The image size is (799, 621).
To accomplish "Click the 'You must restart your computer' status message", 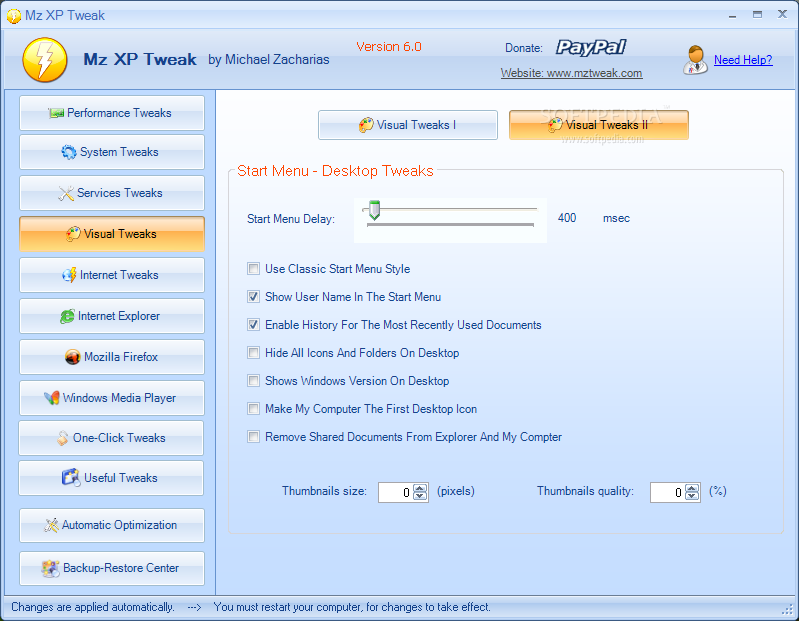I will (352, 607).
